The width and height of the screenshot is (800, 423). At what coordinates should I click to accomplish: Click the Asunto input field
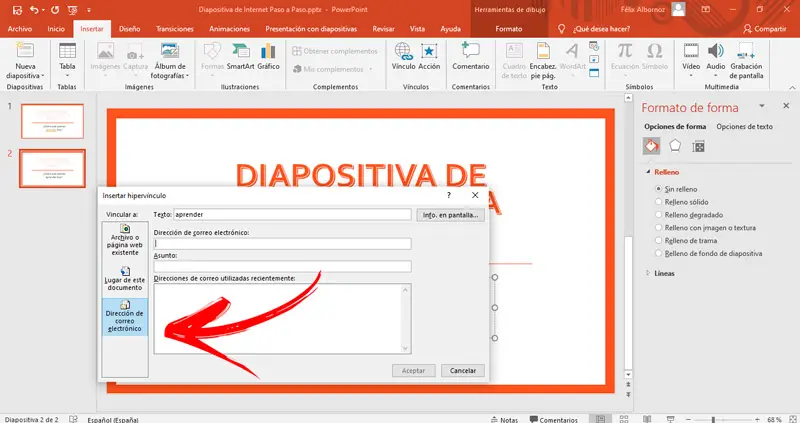click(x=282, y=266)
